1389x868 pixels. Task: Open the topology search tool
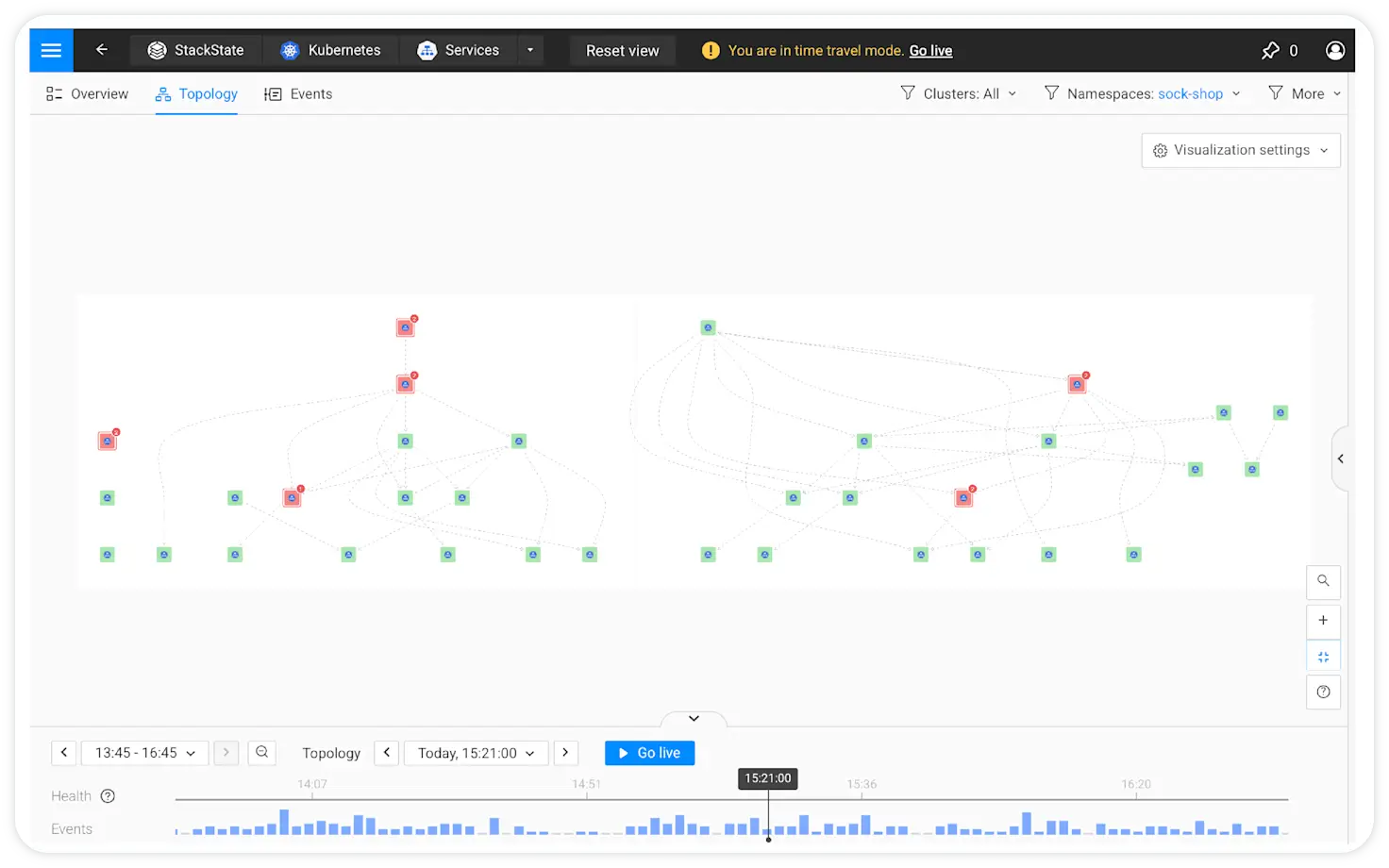point(1323,581)
